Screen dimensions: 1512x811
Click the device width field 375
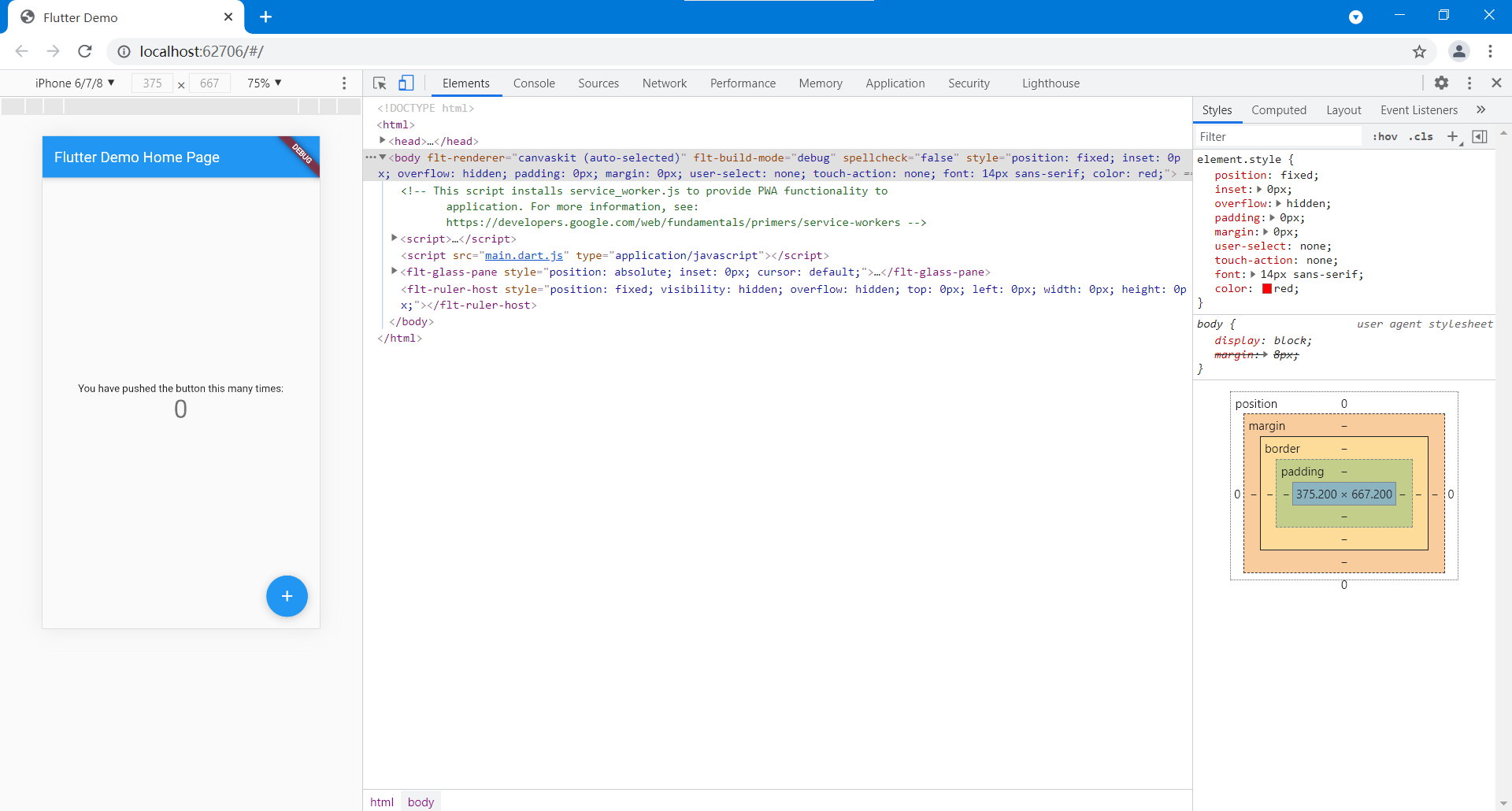pyautogui.click(x=152, y=83)
